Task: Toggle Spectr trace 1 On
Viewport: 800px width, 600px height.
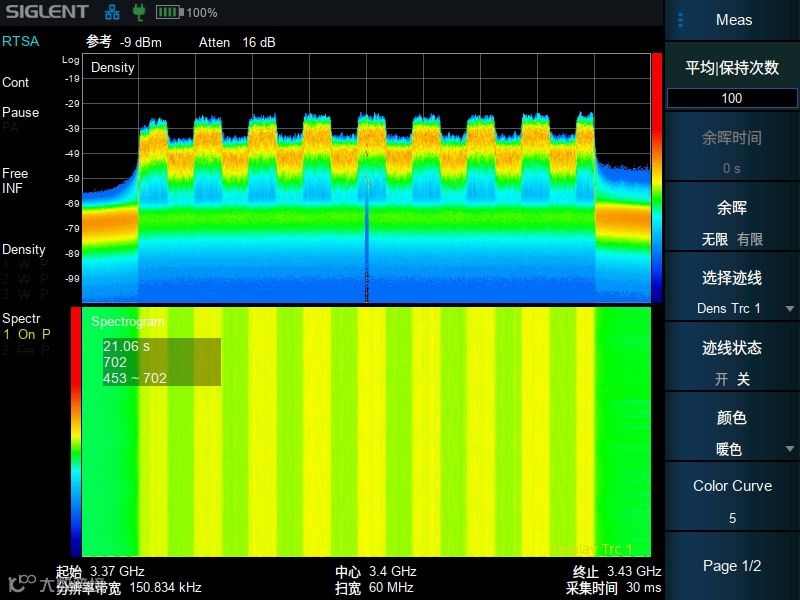Action: pyautogui.click(x=27, y=334)
